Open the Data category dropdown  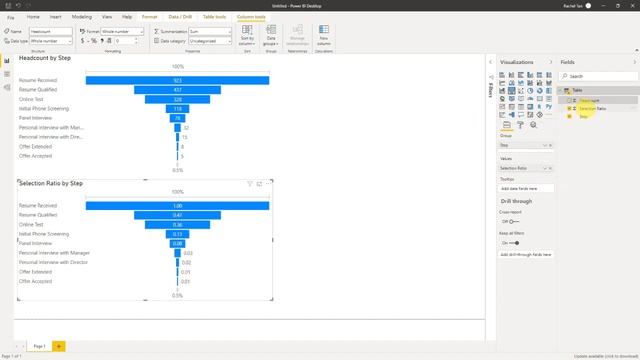210,41
